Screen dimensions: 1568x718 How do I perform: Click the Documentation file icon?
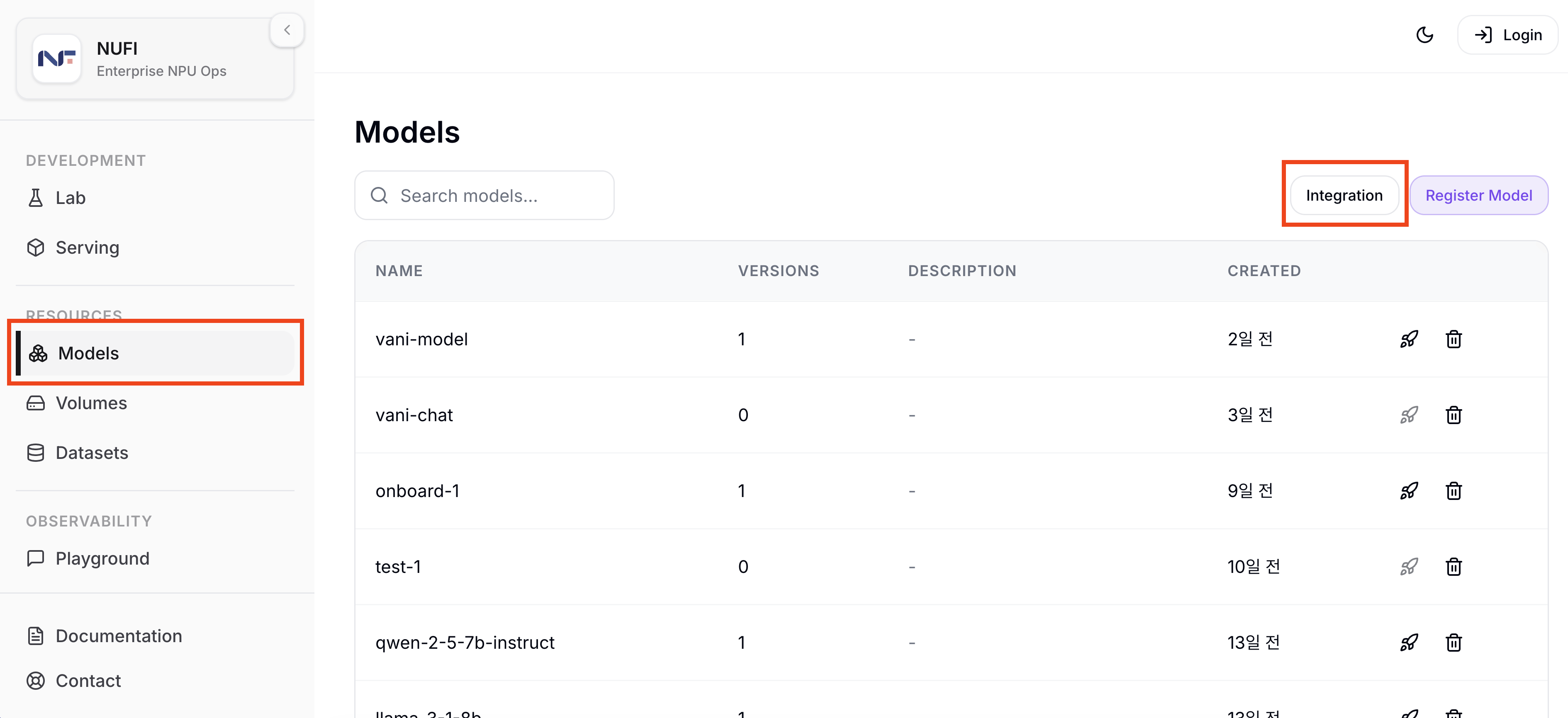point(36,636)
